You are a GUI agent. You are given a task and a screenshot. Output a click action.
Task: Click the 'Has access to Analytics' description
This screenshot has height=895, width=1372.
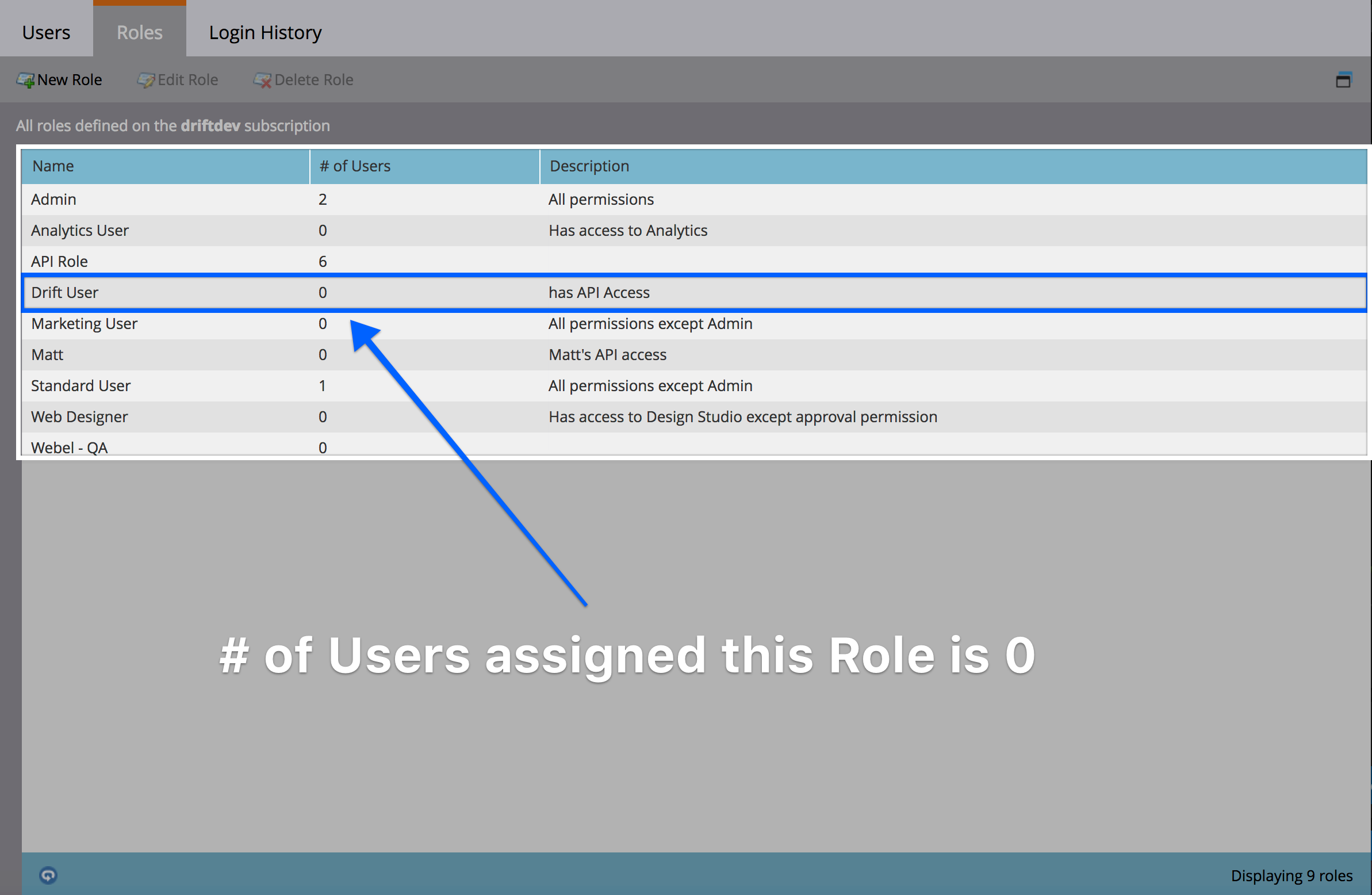pos(628,231)
